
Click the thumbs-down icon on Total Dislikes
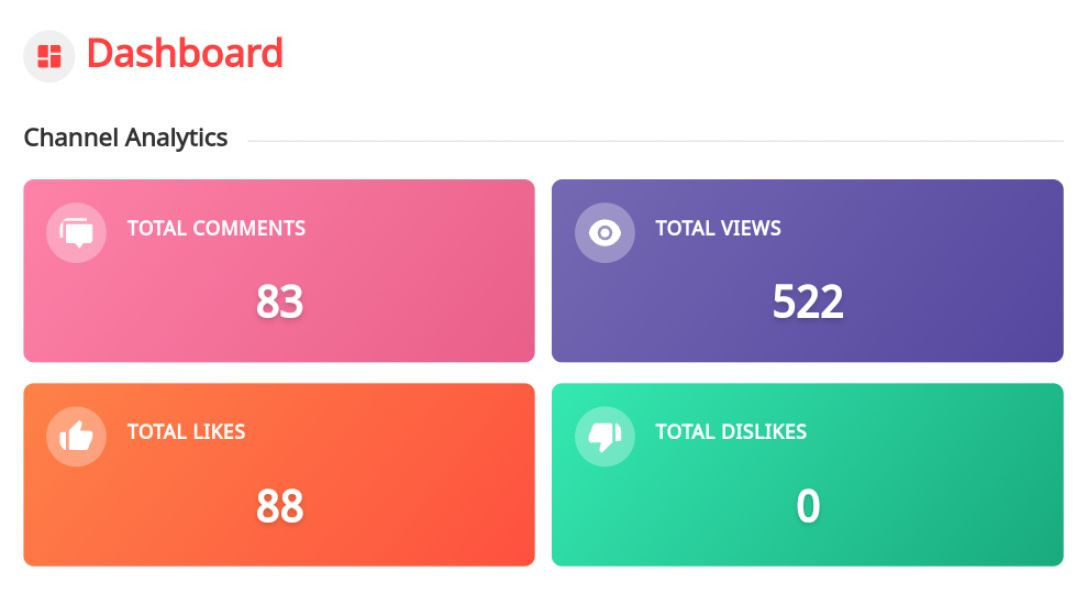tap(604, 436)
